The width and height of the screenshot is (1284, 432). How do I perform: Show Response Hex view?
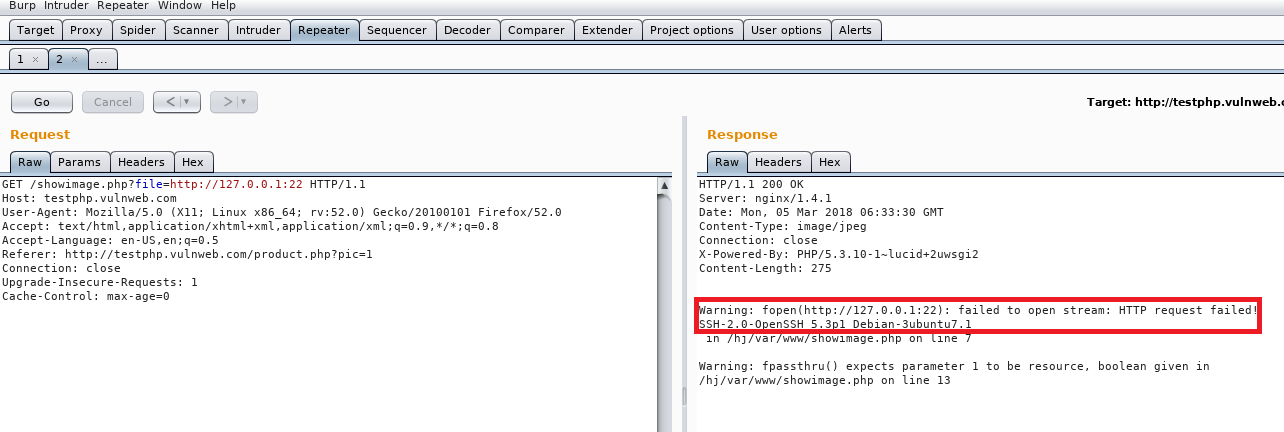[830, 162]
